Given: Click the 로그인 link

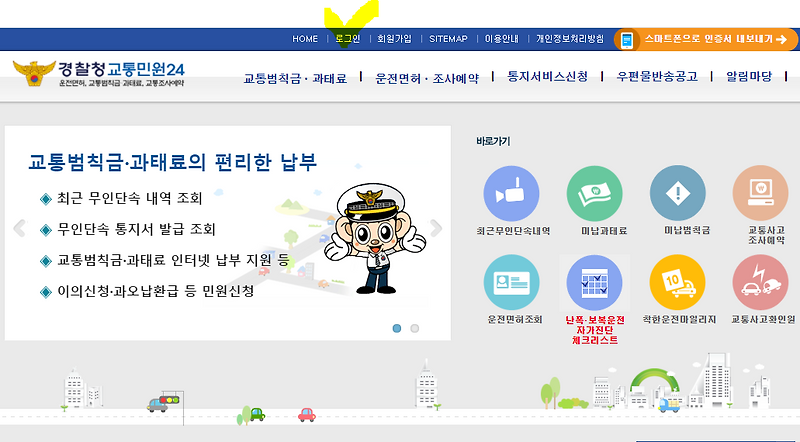Looking at the screenshot, I should coord(348,39).
